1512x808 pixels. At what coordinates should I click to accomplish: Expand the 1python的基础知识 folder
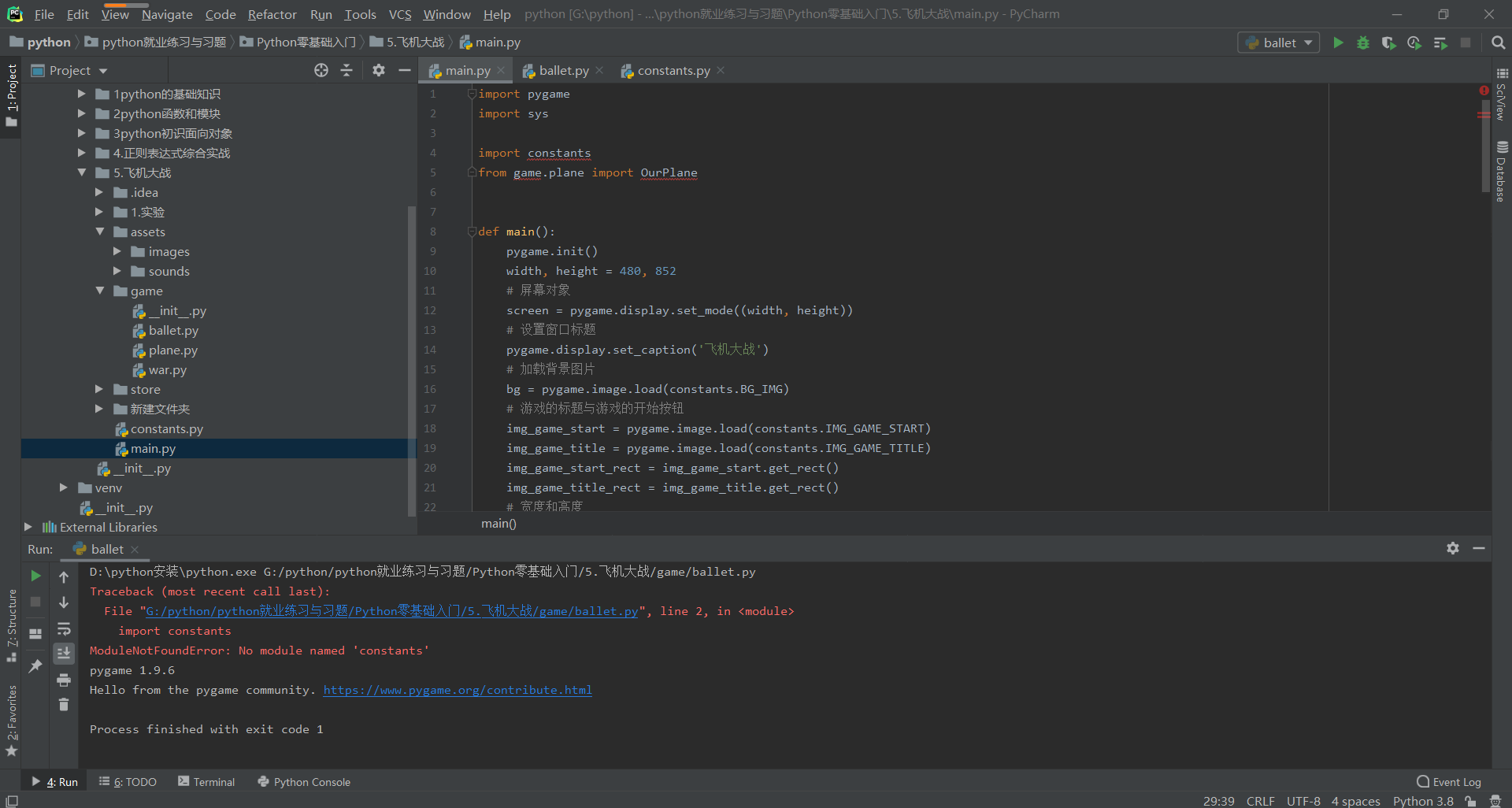tap(82, 94)
